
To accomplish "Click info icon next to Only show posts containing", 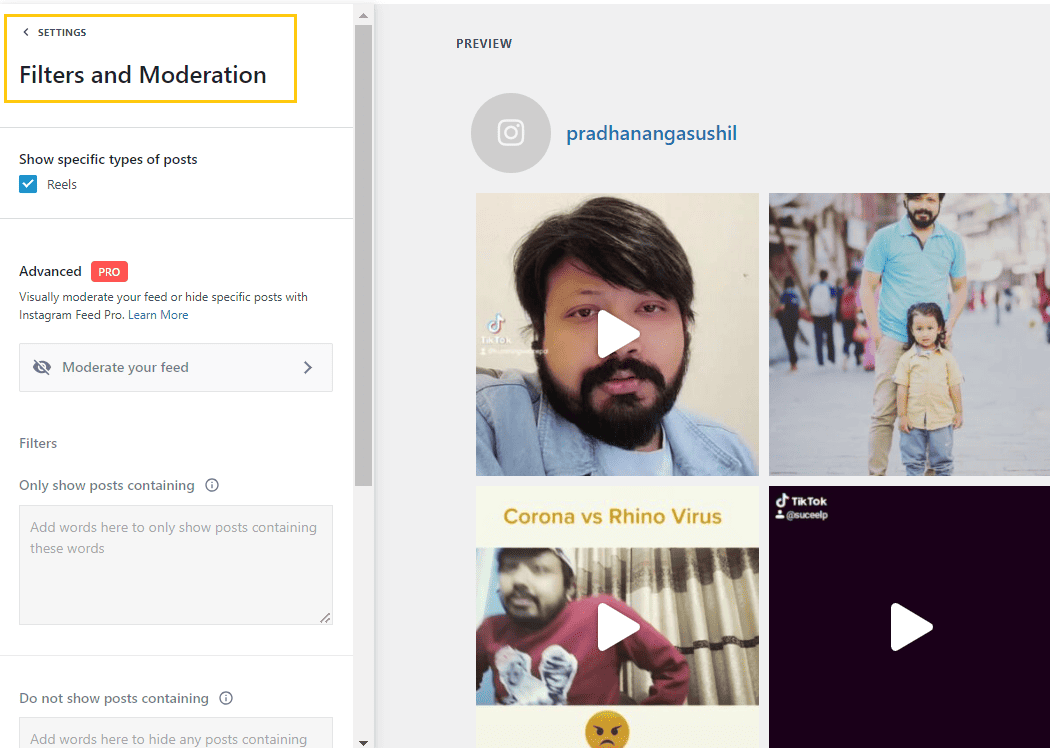I will 212,485.
